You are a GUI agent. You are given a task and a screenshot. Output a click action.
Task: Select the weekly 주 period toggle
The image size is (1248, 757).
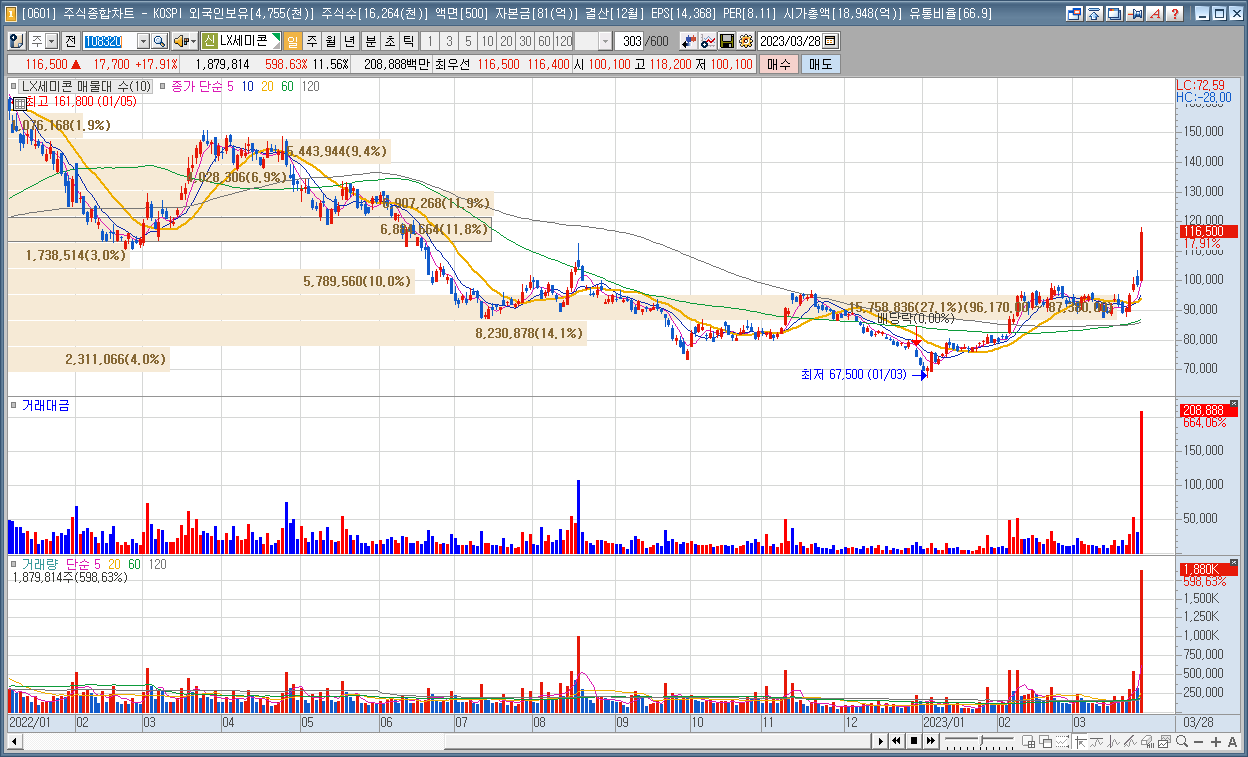(311, 41)
